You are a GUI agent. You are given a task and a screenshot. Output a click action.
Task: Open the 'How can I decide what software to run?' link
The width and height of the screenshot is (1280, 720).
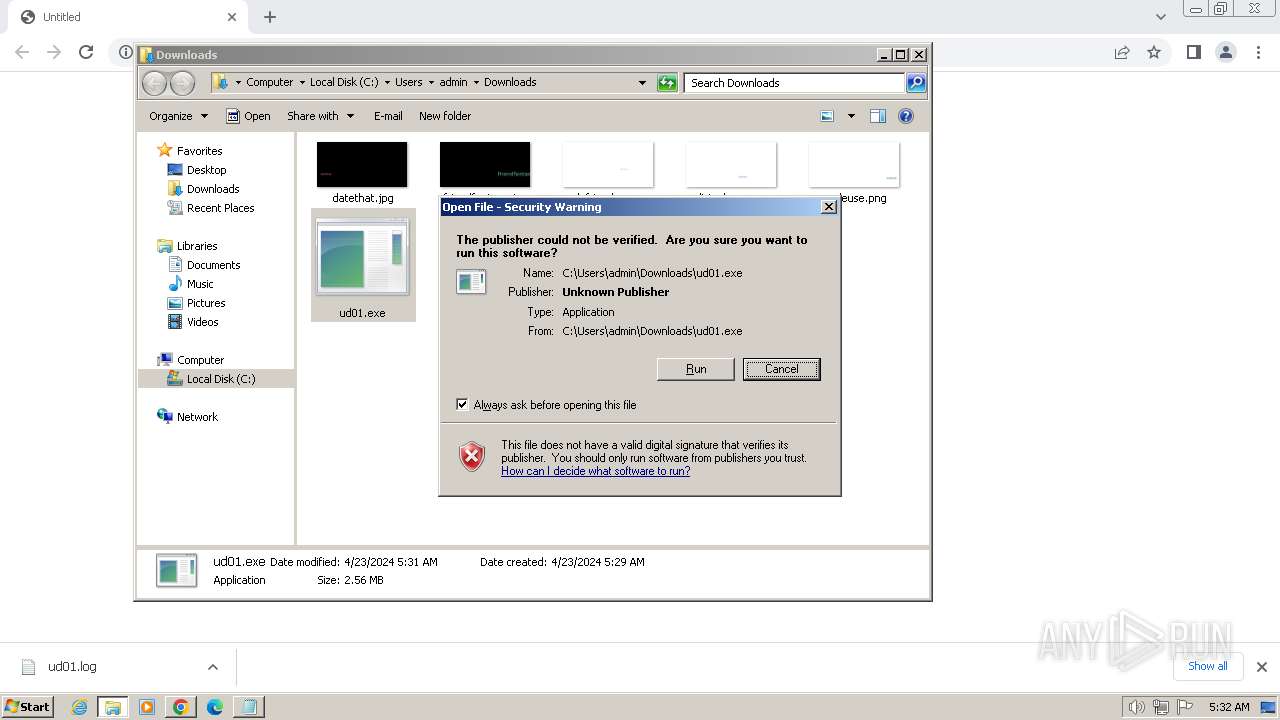(x=595, y=471)
